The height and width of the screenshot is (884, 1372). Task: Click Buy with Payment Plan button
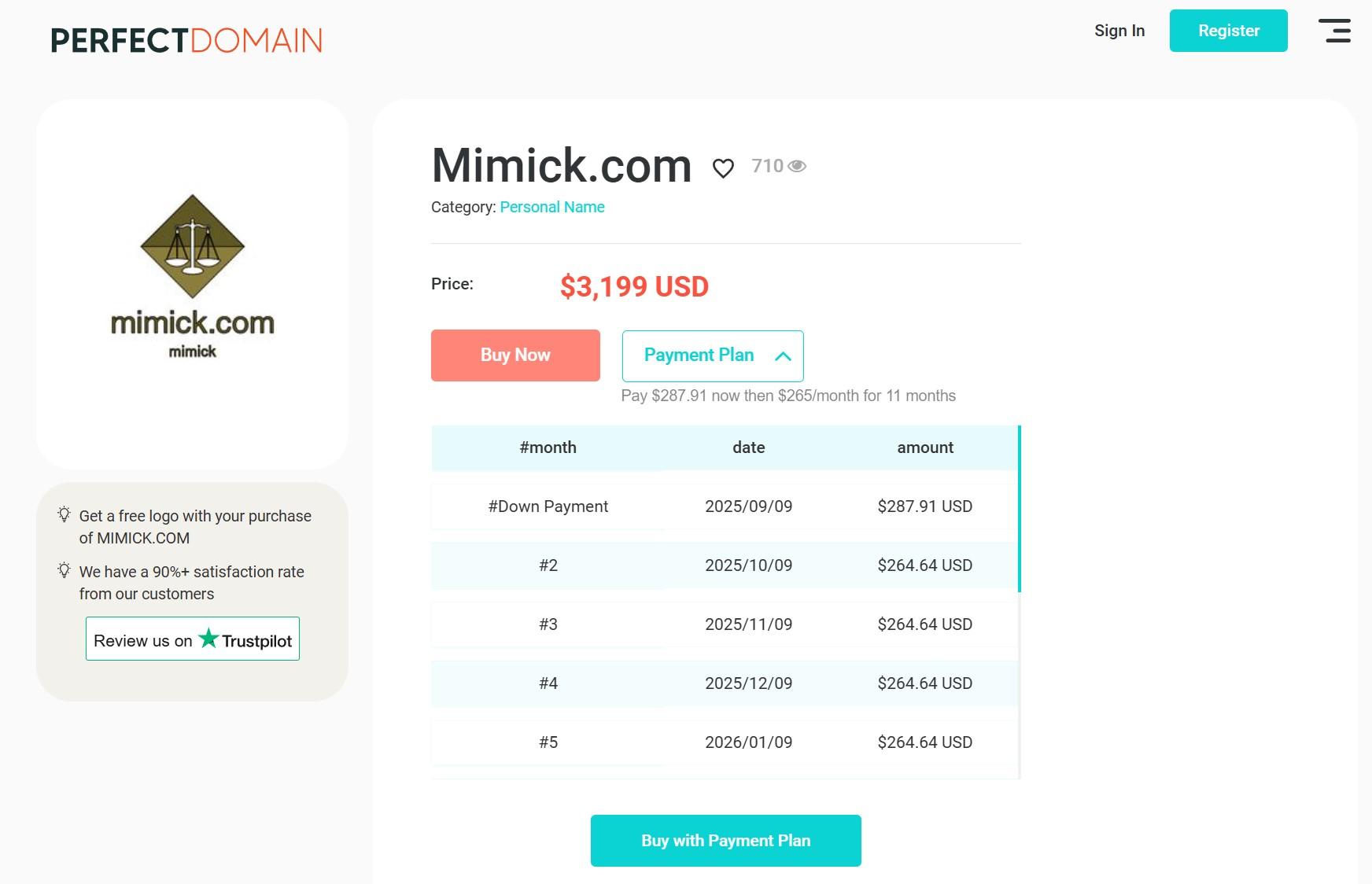(725, 841)
